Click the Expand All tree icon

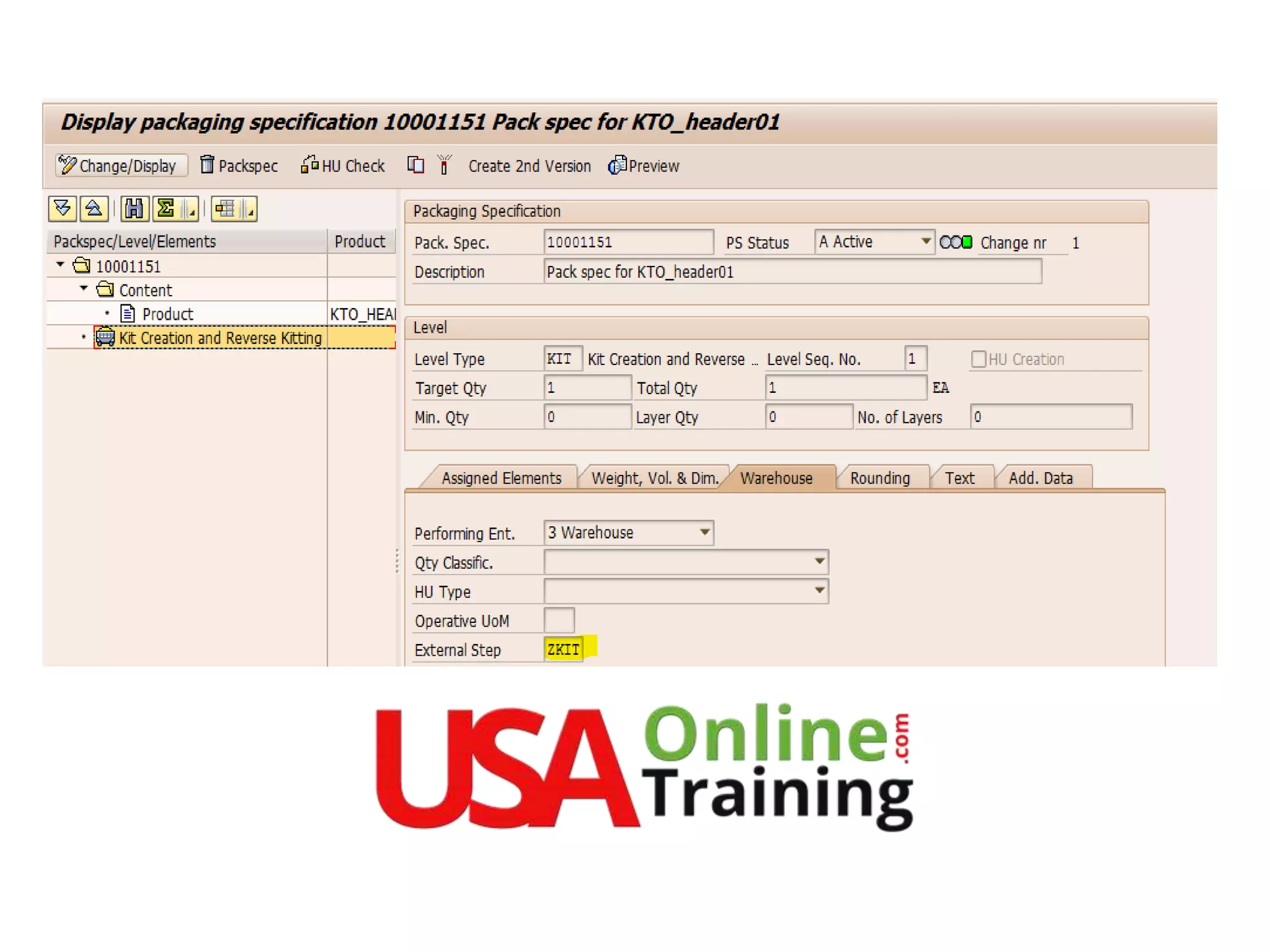[62, 208]
